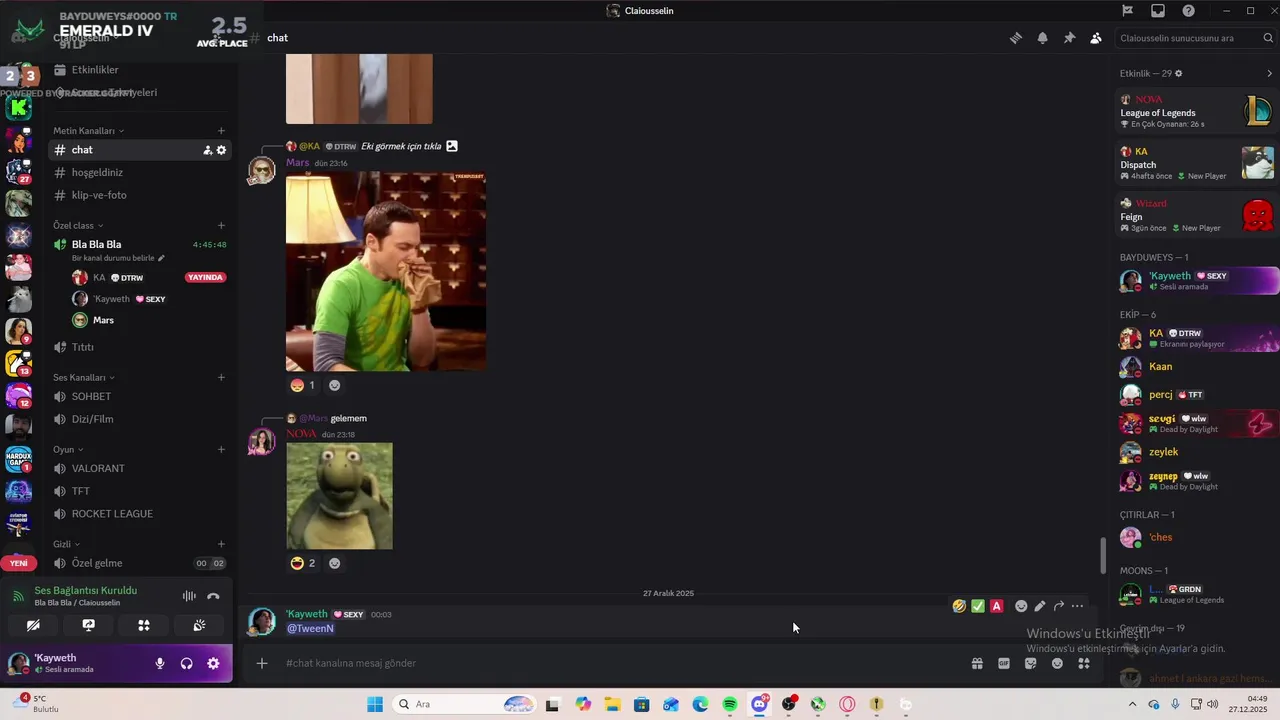Add a reaction on Kayweth's message toolbar
The width and height of the screenshot is (1280, 720).
point(1021,606)
